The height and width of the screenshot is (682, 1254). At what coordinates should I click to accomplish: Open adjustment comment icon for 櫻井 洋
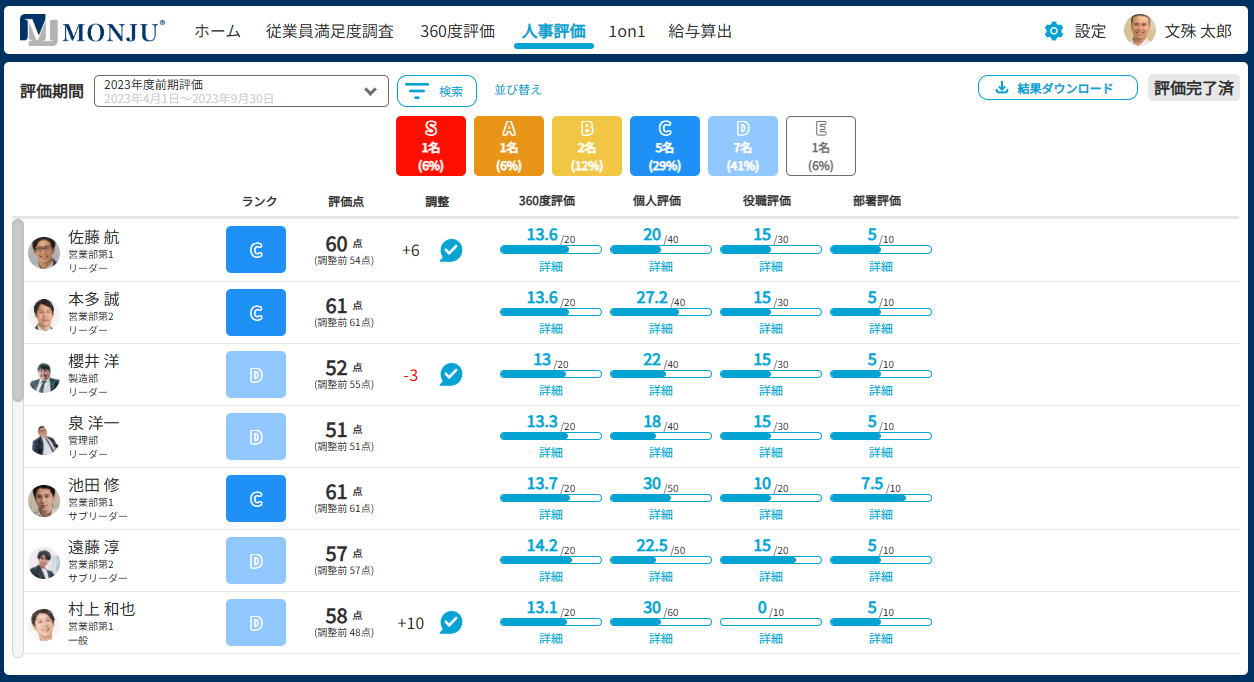click(x=451, y=374)
